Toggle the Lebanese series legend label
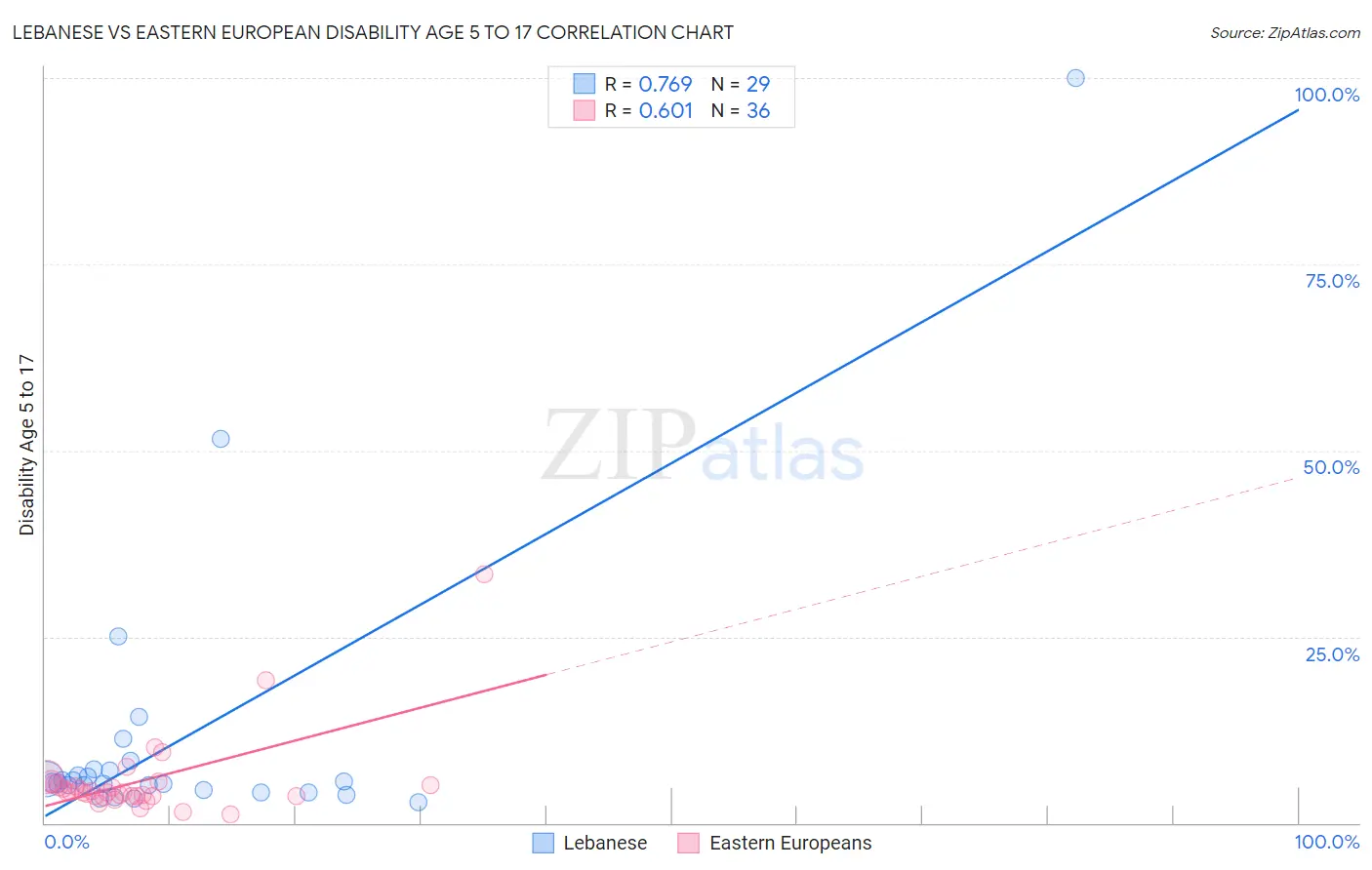Image resolution: width=1372 pixels, height=870 pixels. pos(605,843)
